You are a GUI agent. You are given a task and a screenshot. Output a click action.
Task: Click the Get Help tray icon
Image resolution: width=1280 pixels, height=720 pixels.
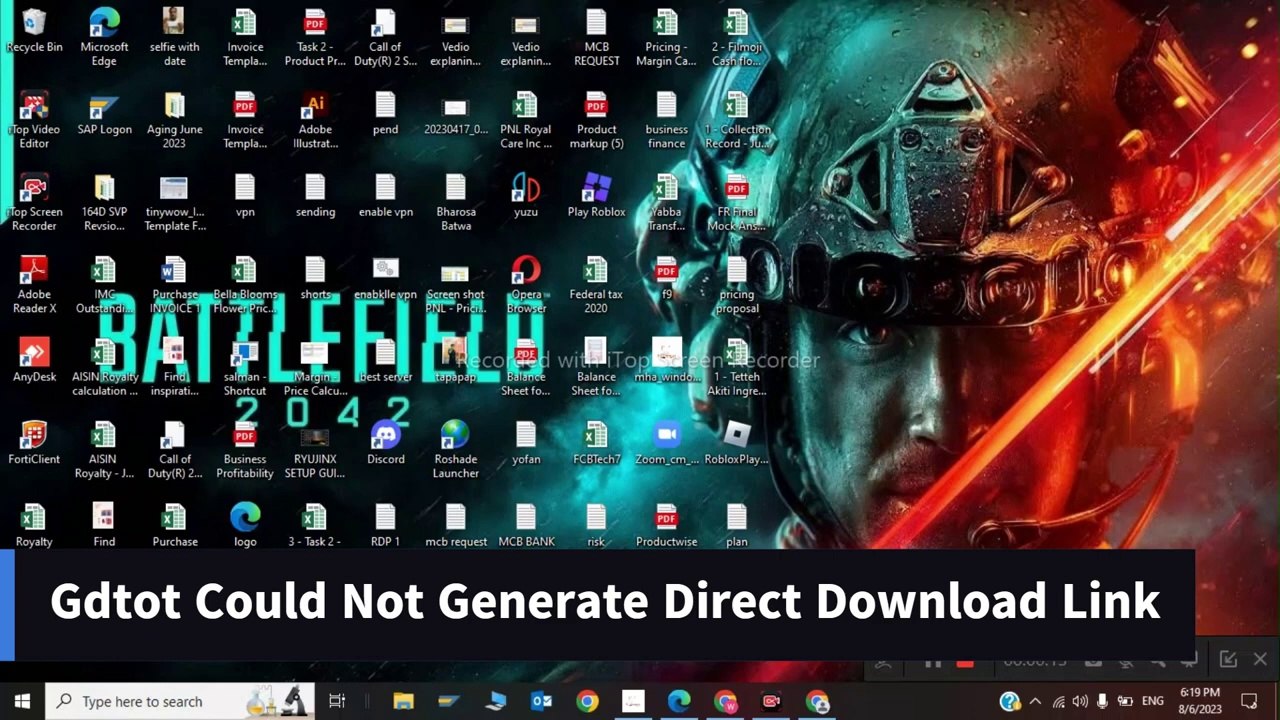1010,701
